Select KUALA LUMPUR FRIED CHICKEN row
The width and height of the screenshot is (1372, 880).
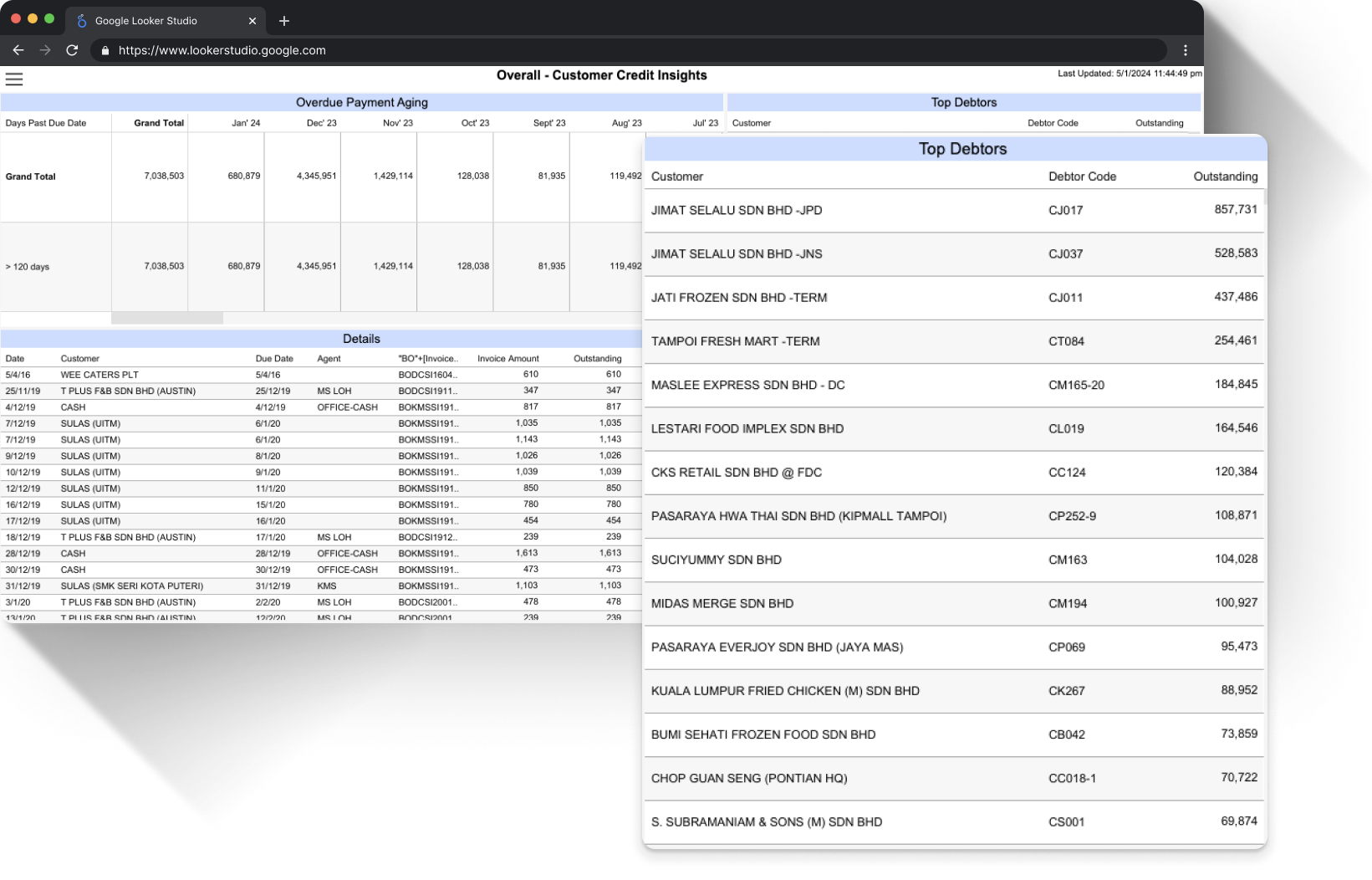pos(953,691)
